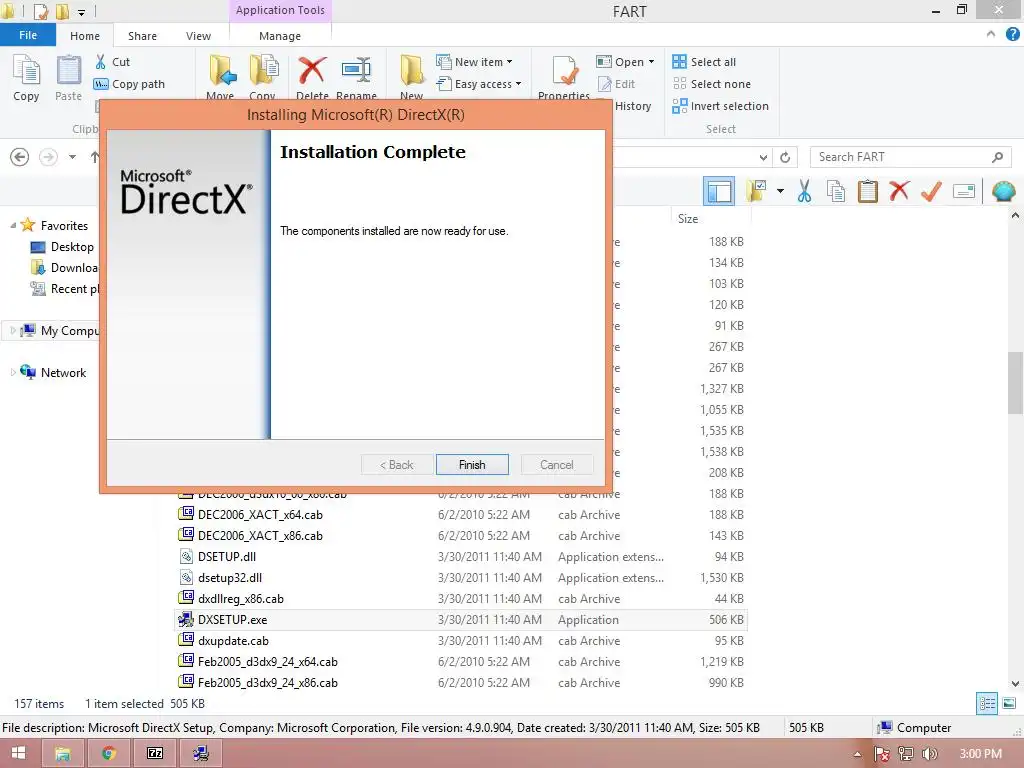Image resolution: width=1024 pixels, height=768 pixels.
Task: Select the Application Tools contextual tab
Action: coord(280,10)
